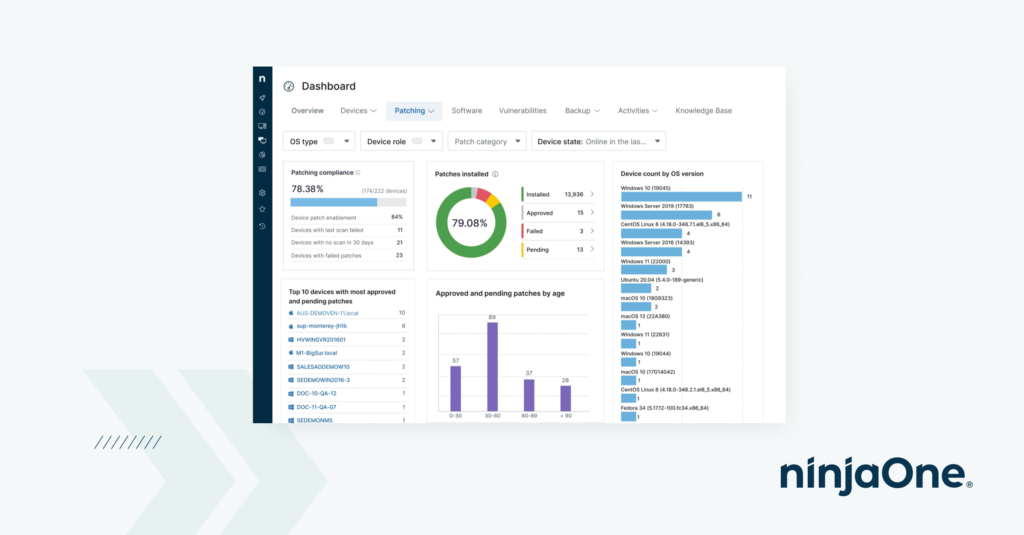This screenshot has height=535, width=1024.
Task: Open the OS type filter dropdown
Action: pos(319,141)
